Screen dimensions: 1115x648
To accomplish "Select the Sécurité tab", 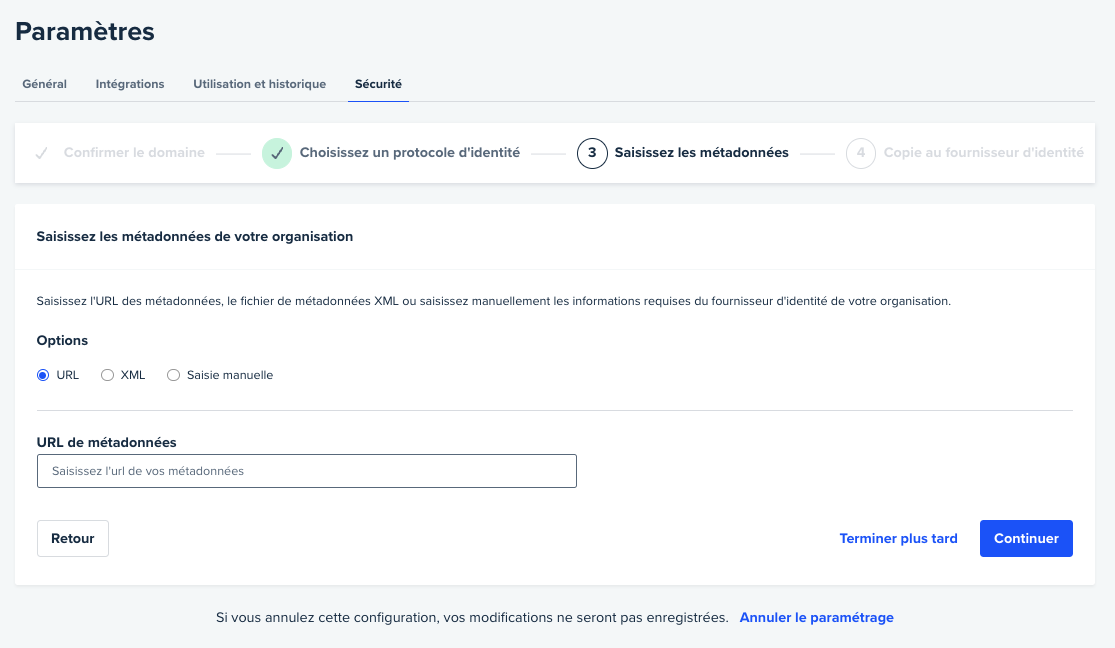I will point(378,84).
